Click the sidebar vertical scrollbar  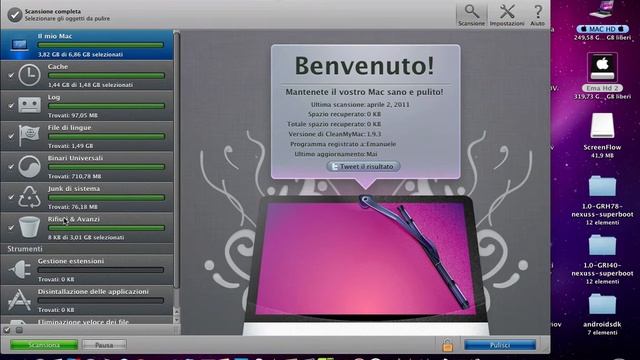pos(177,159)
